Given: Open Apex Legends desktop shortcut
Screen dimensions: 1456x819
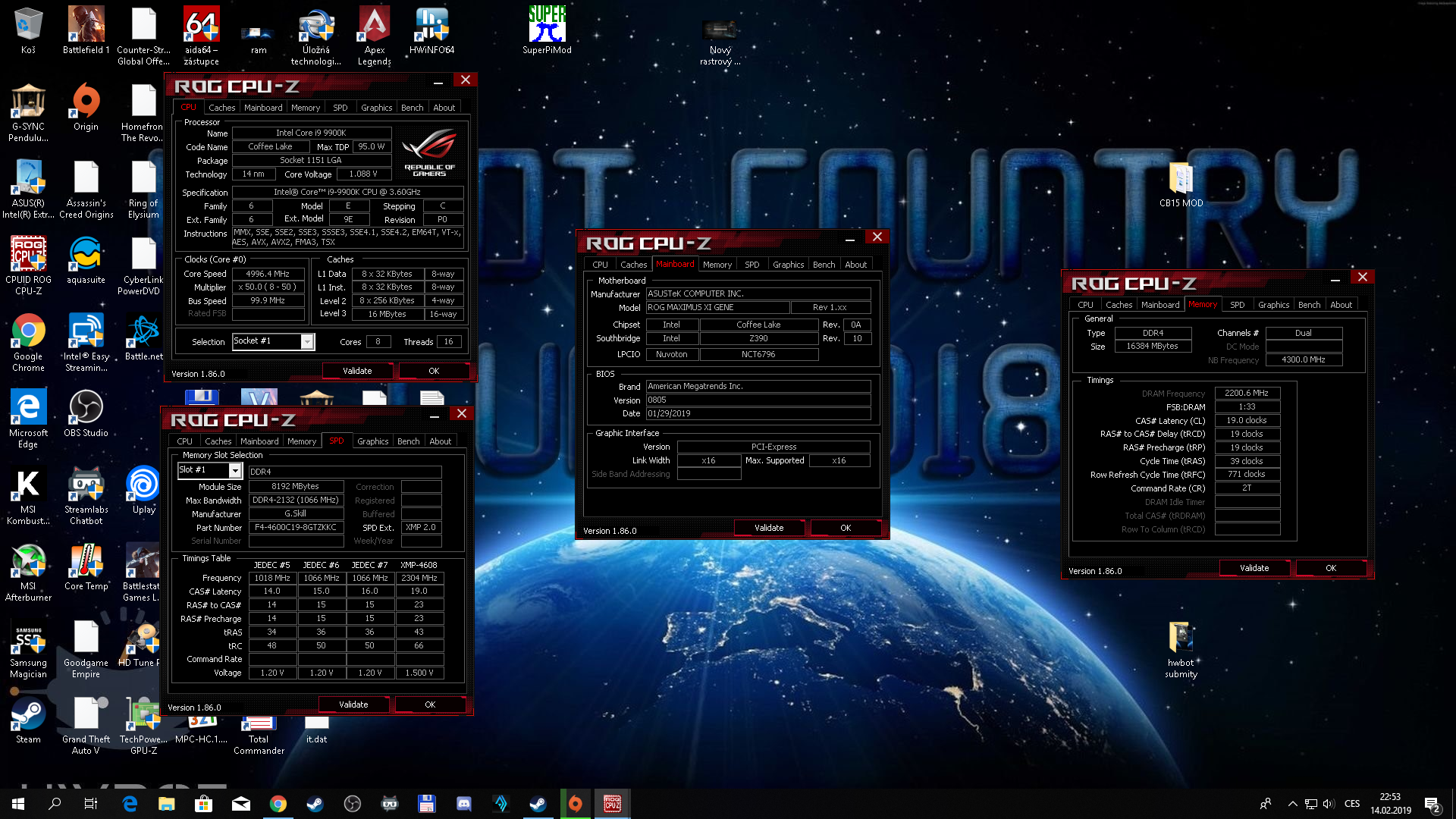Looking at the screenshot, I should pos(374,36).
